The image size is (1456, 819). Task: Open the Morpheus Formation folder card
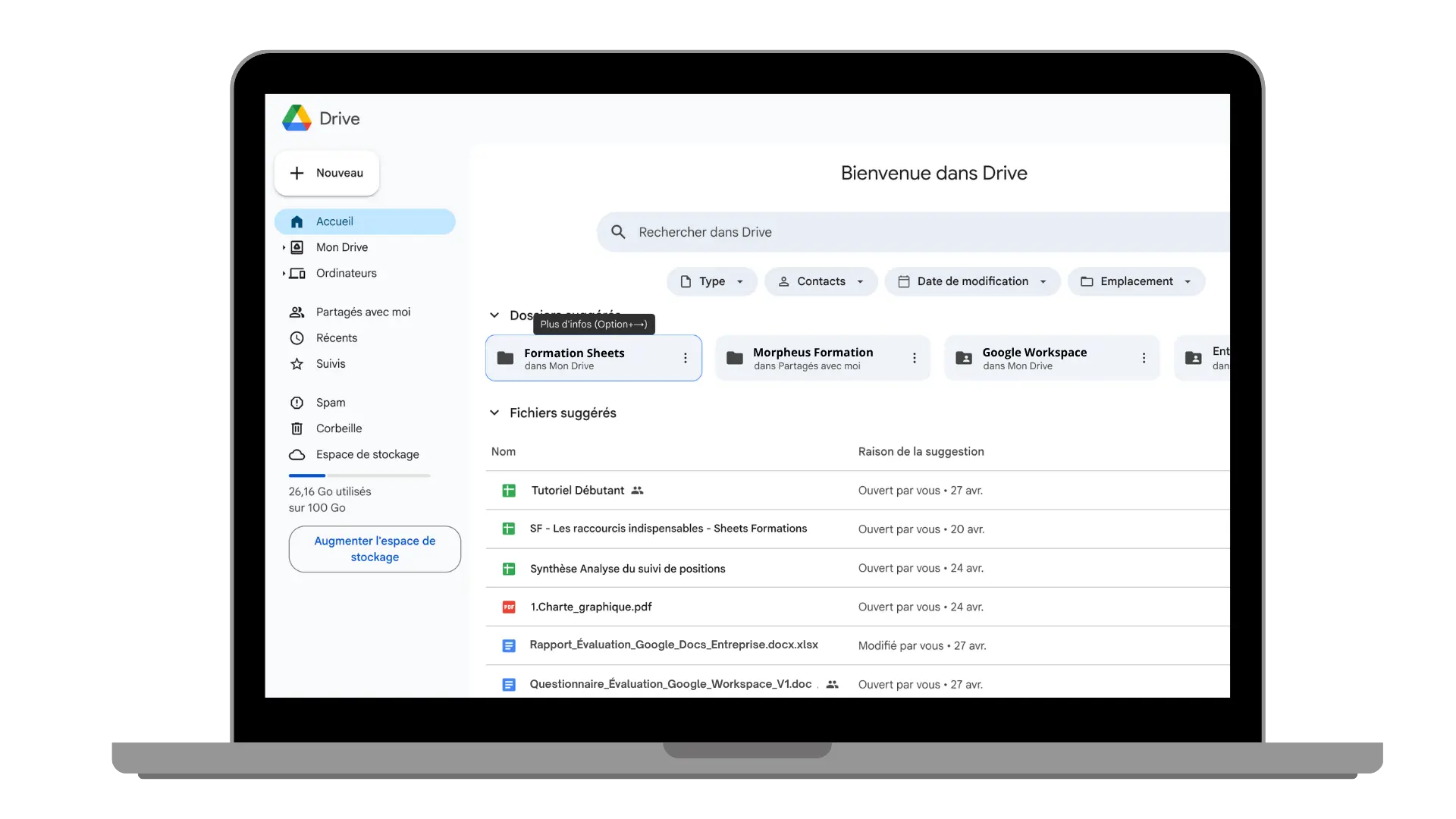click(823, 358)
